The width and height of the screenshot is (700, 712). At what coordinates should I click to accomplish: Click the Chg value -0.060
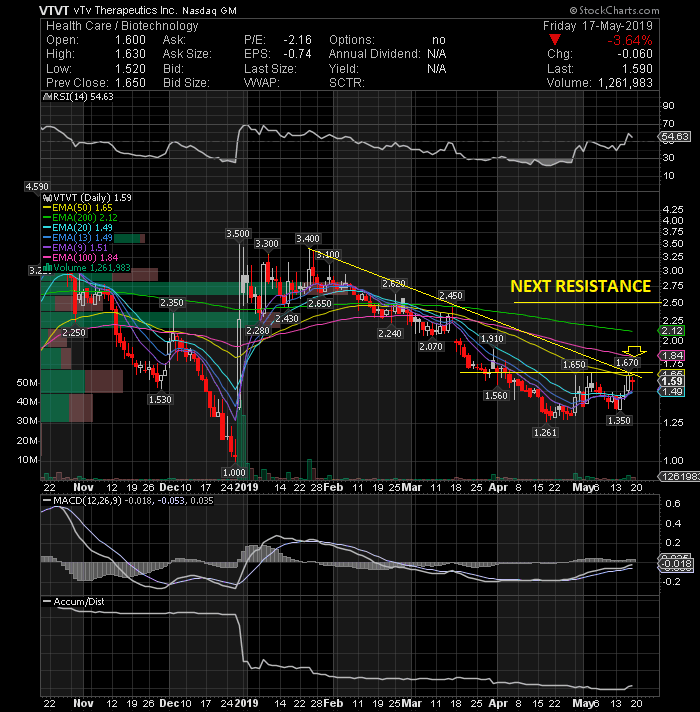635,54
